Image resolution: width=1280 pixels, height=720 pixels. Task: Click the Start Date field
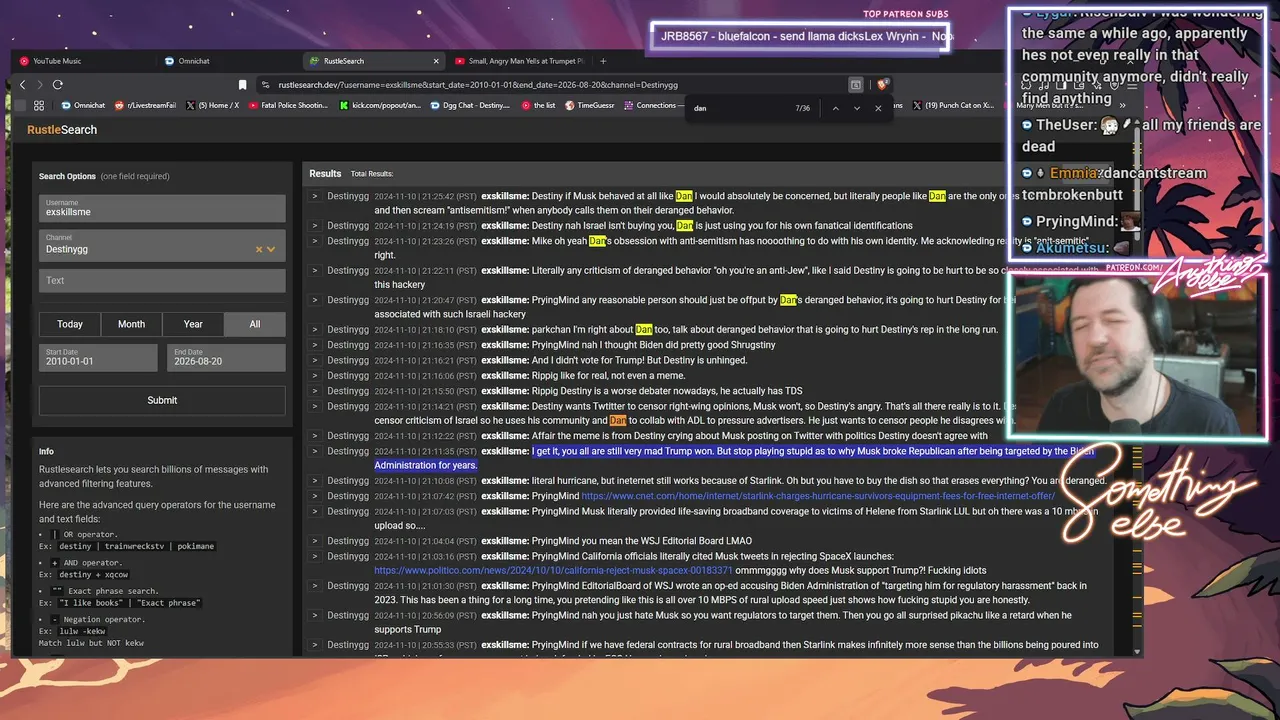coord(98,357)
